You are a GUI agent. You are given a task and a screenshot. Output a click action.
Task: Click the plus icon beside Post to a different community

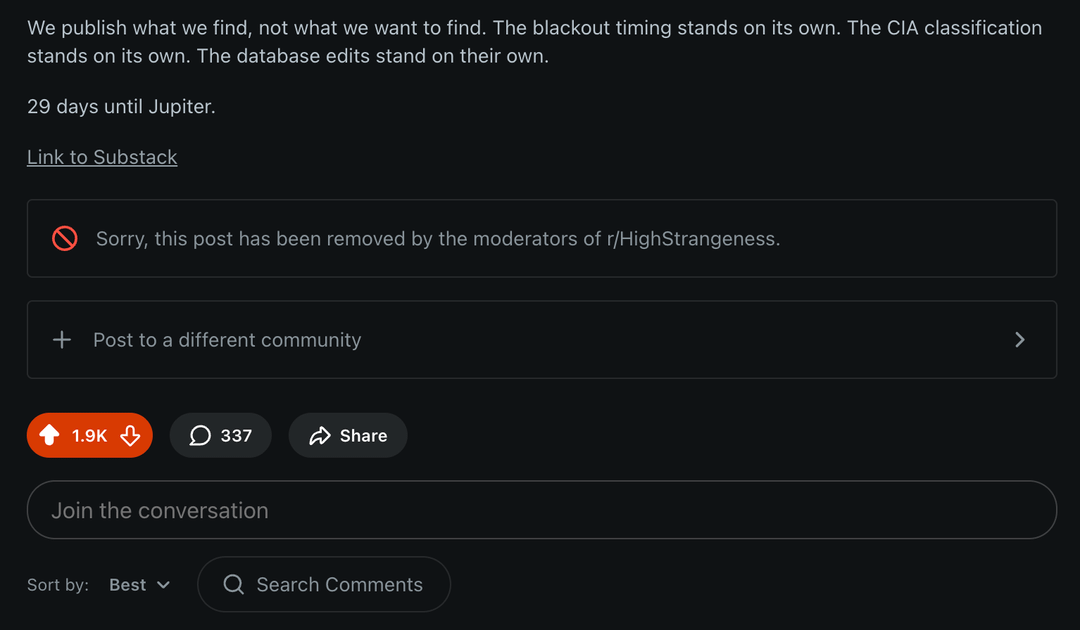(x=62, y=340)
